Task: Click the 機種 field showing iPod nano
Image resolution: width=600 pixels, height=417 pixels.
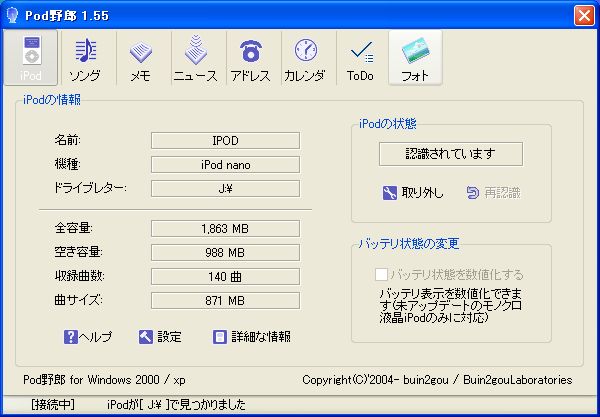Action: tap(225, 165)
